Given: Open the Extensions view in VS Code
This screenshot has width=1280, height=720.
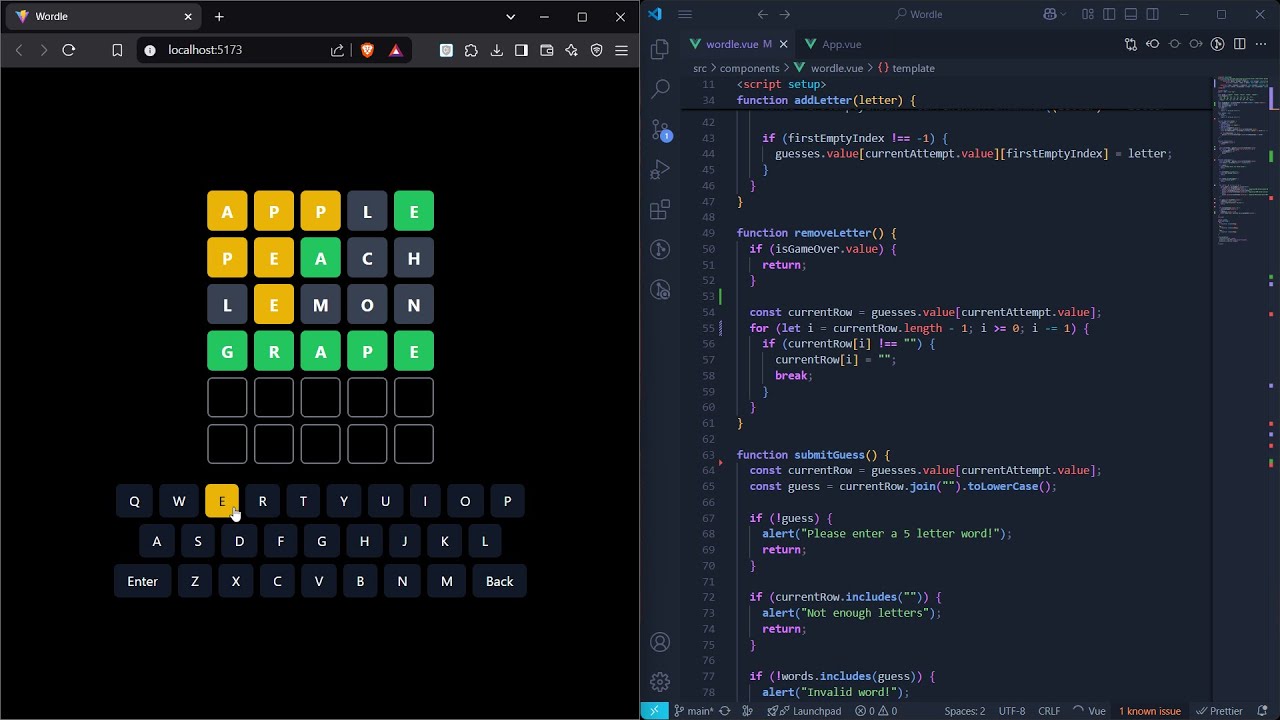Looking at the screenshot, I should pyautogui.click(x=660, y=210).
